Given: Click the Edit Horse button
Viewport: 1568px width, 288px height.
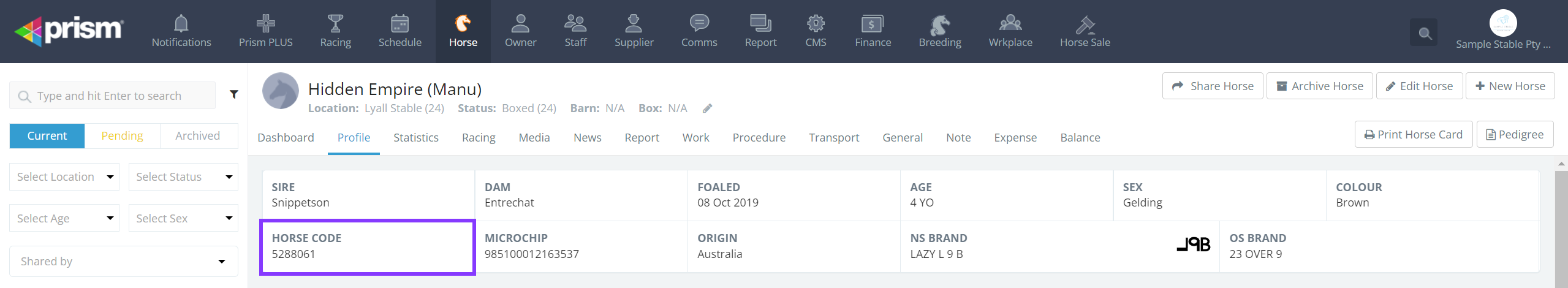Looking at the screenshot, I should point(1419,86).
